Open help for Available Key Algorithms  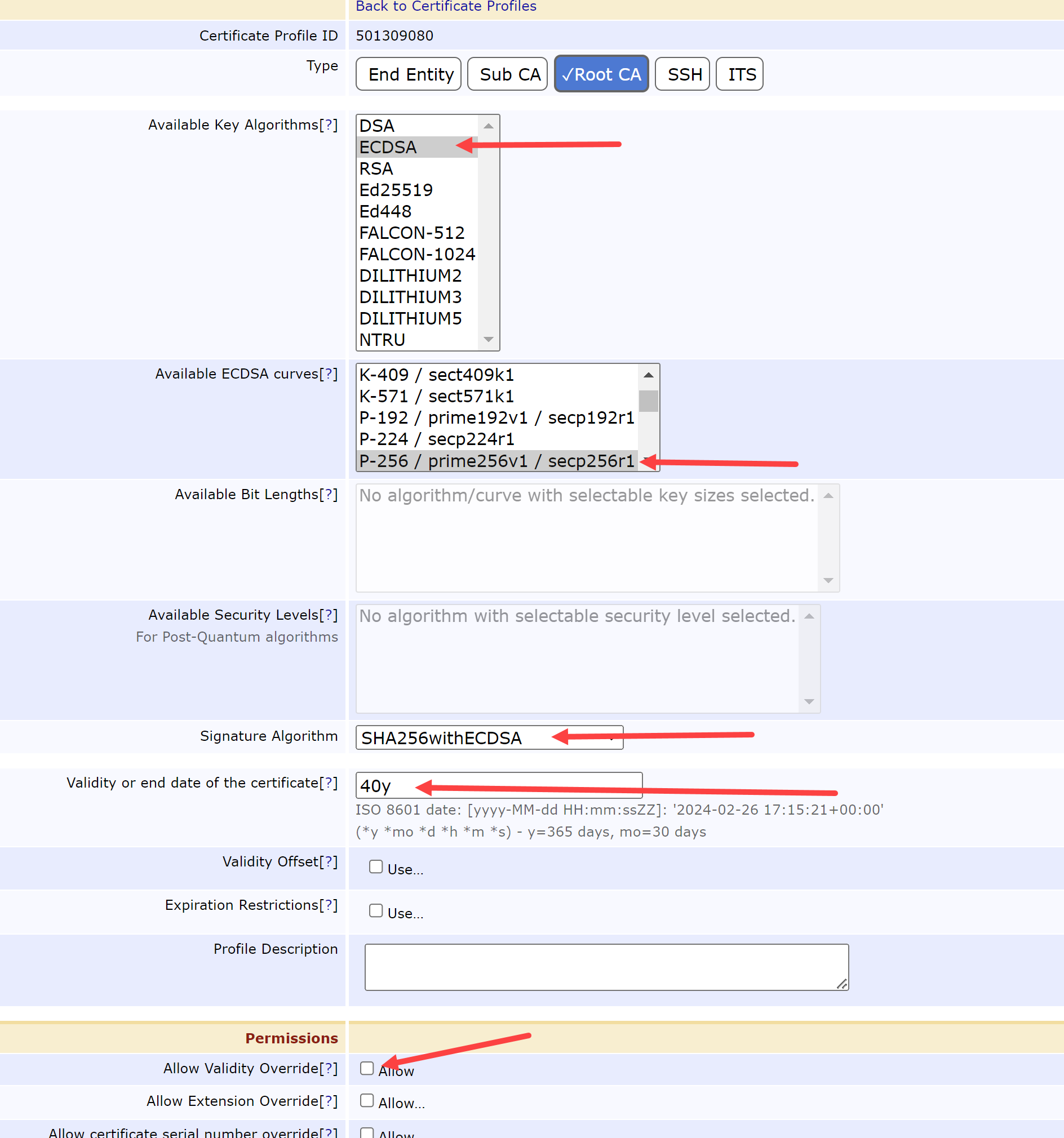point(329,125)
